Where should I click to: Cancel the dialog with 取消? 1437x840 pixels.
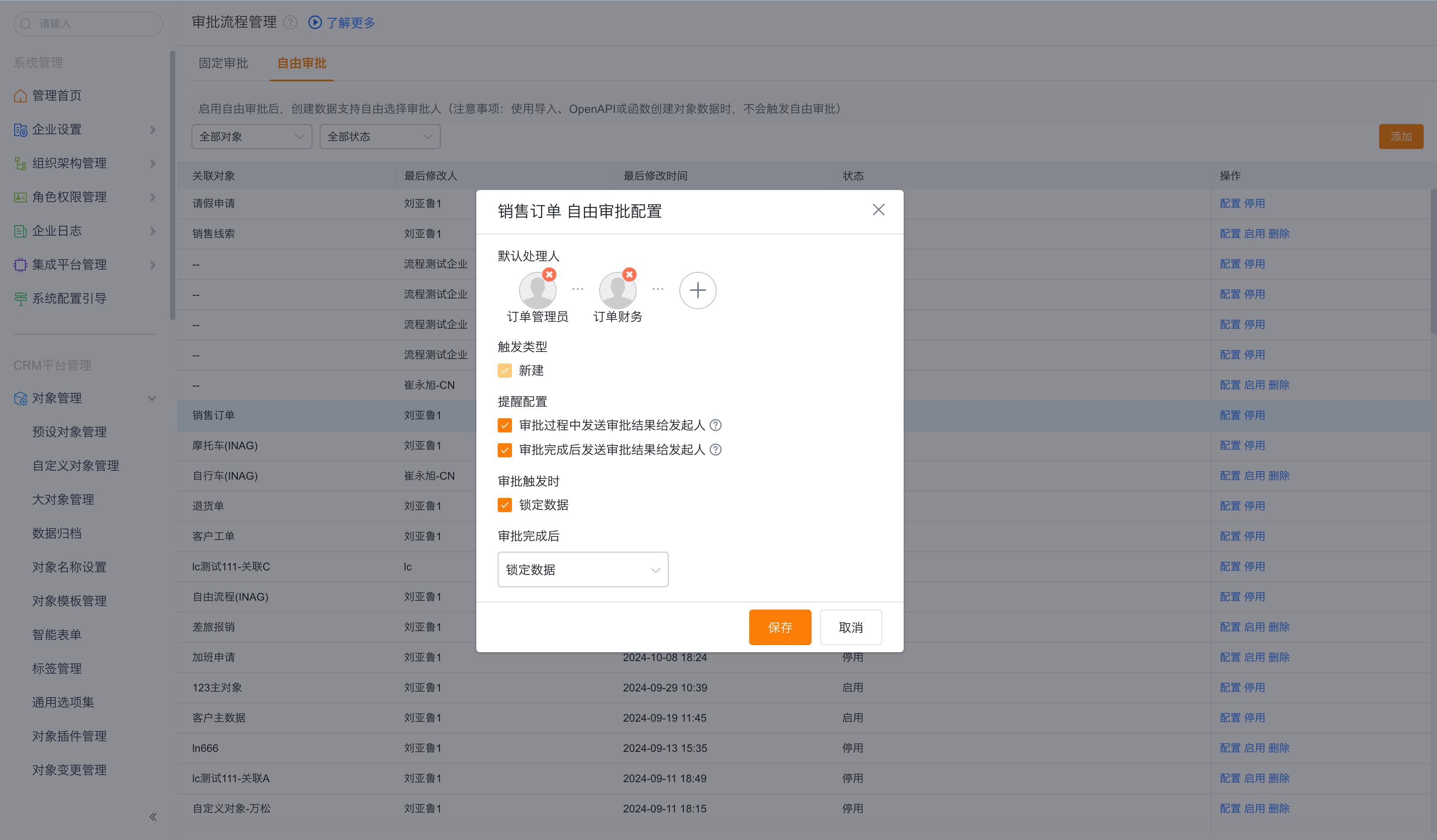pos(851,627)
